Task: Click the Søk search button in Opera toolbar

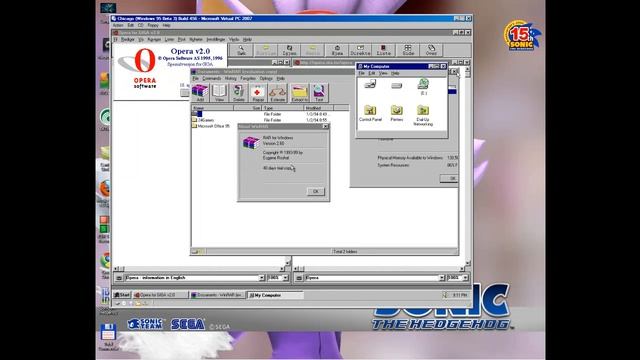Action: click(x=241, y=50)
